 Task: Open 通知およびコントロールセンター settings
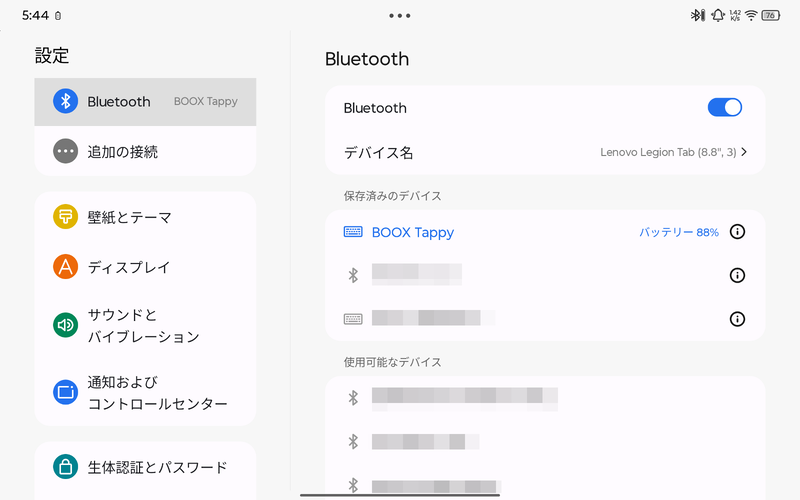(145, 392)
